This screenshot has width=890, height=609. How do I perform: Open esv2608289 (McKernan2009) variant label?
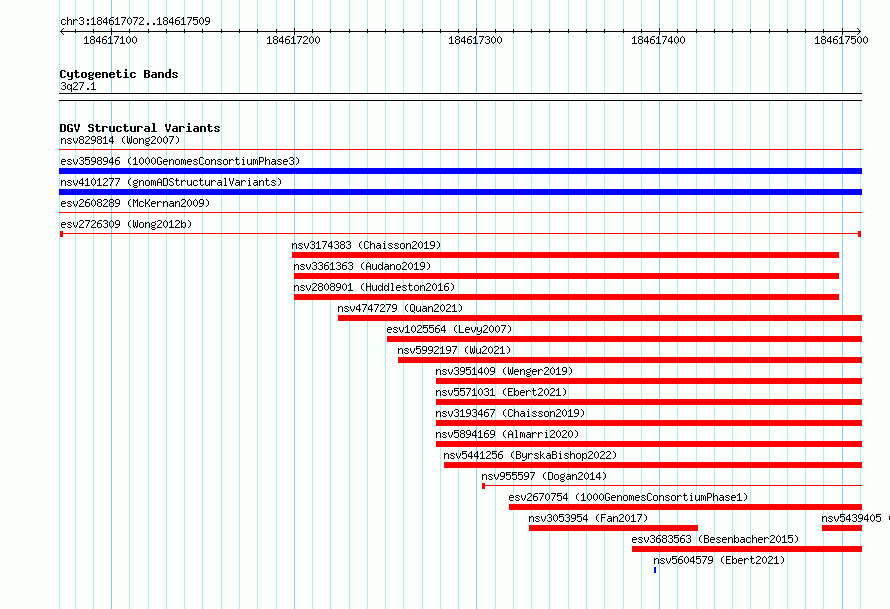tap(135, 203)
